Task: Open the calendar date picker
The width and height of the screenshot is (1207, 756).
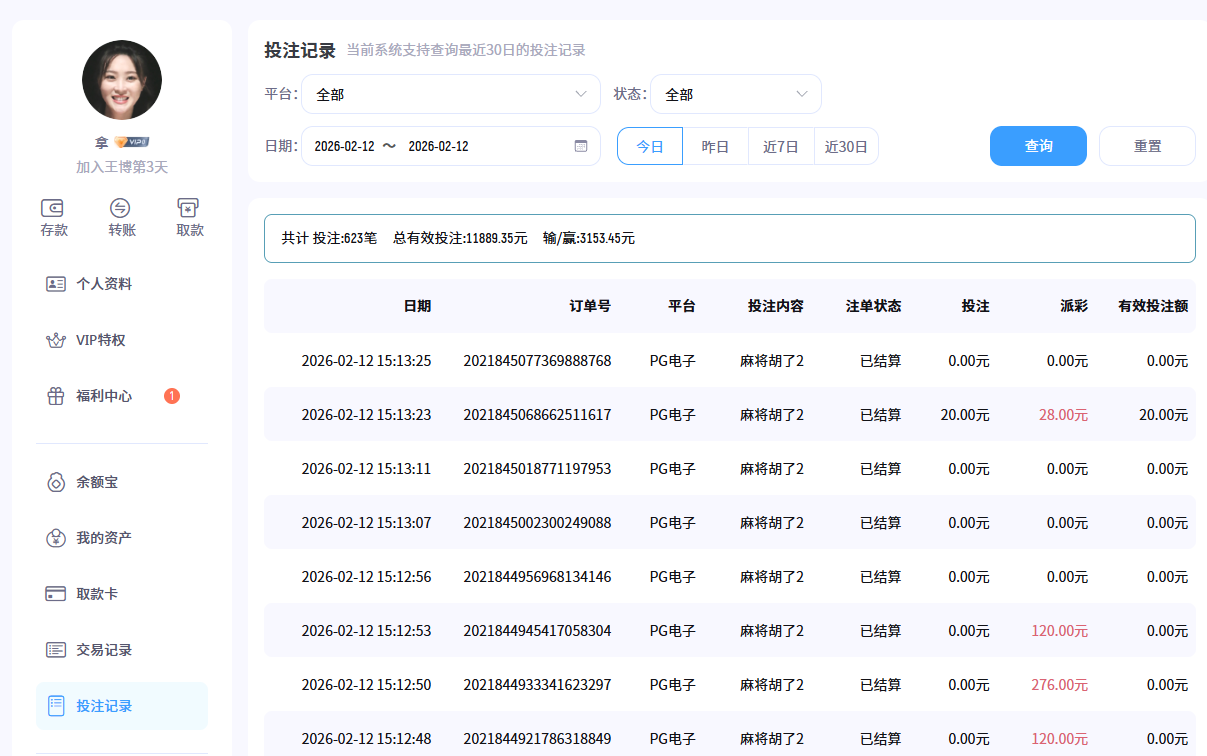Action: [x=580, y=145]
